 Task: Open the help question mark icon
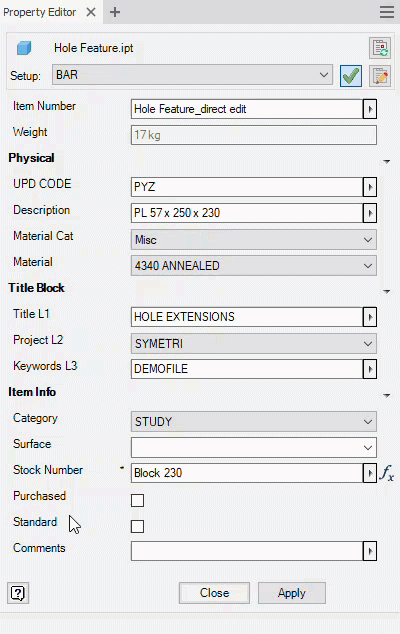pyautogui.click(x=18, y=593)
